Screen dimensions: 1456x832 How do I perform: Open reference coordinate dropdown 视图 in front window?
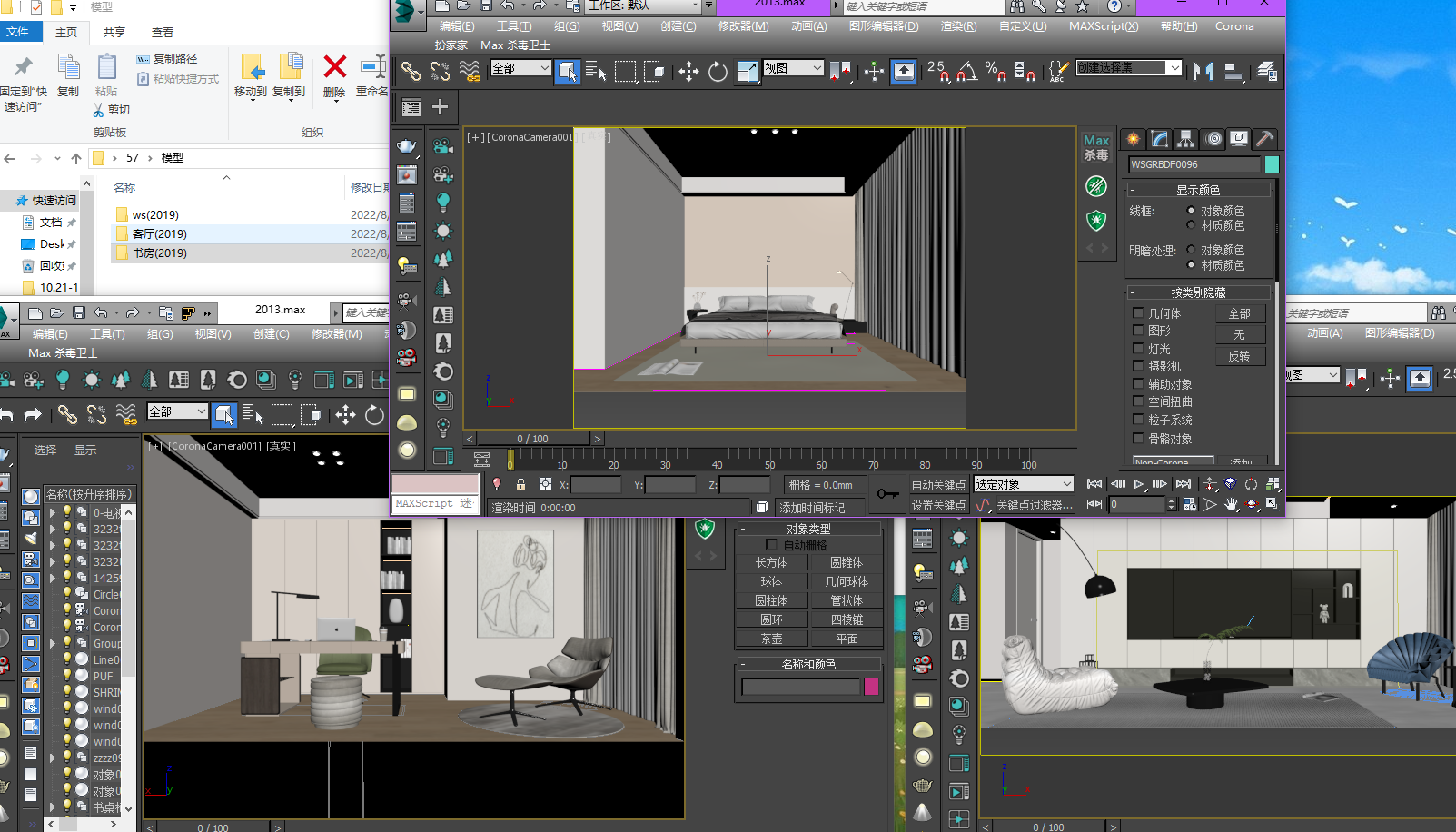(793, 68)
